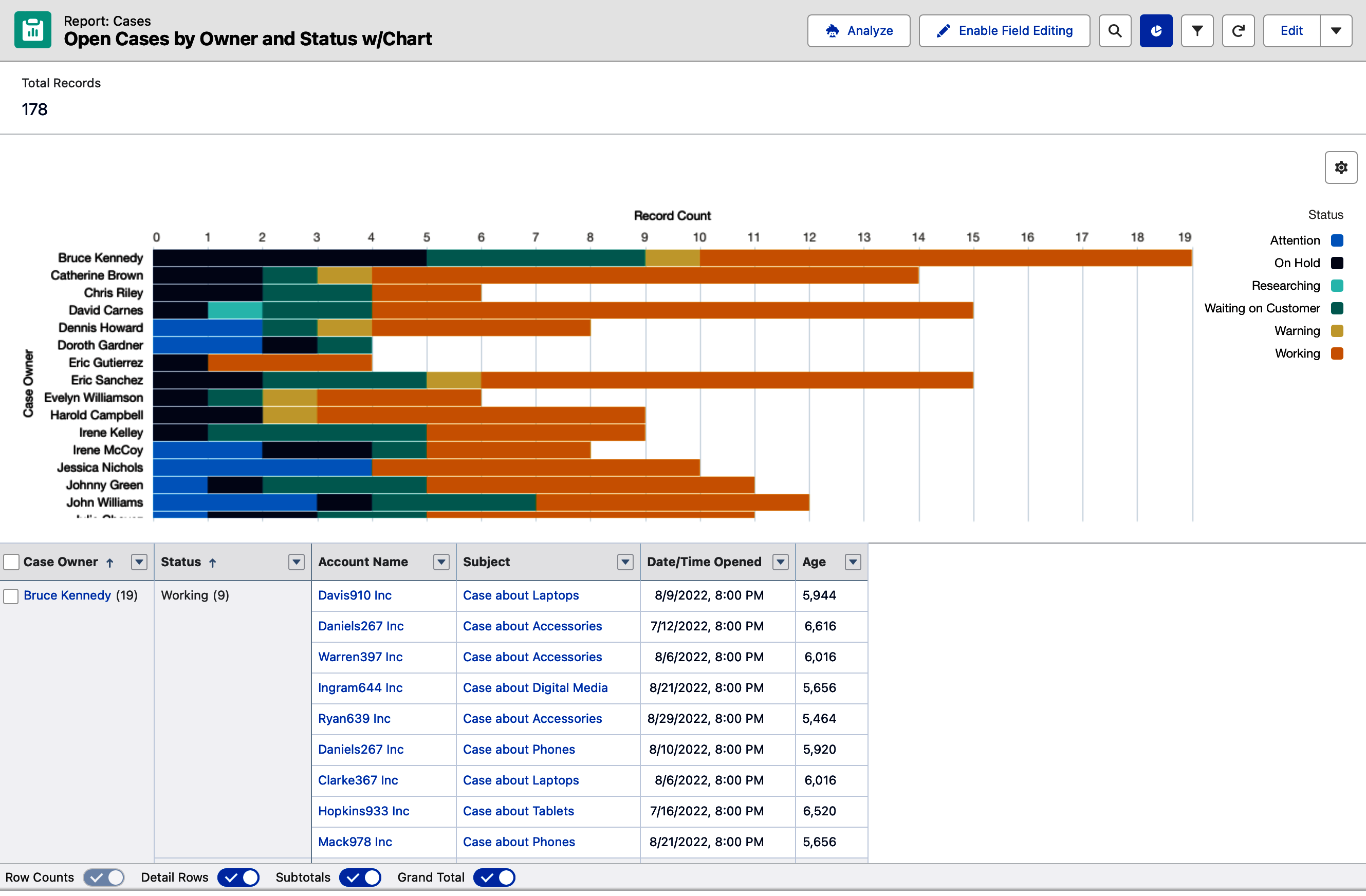Click the Account Name column header
This screenshot has height=896, width=1366.
[363, 563]
